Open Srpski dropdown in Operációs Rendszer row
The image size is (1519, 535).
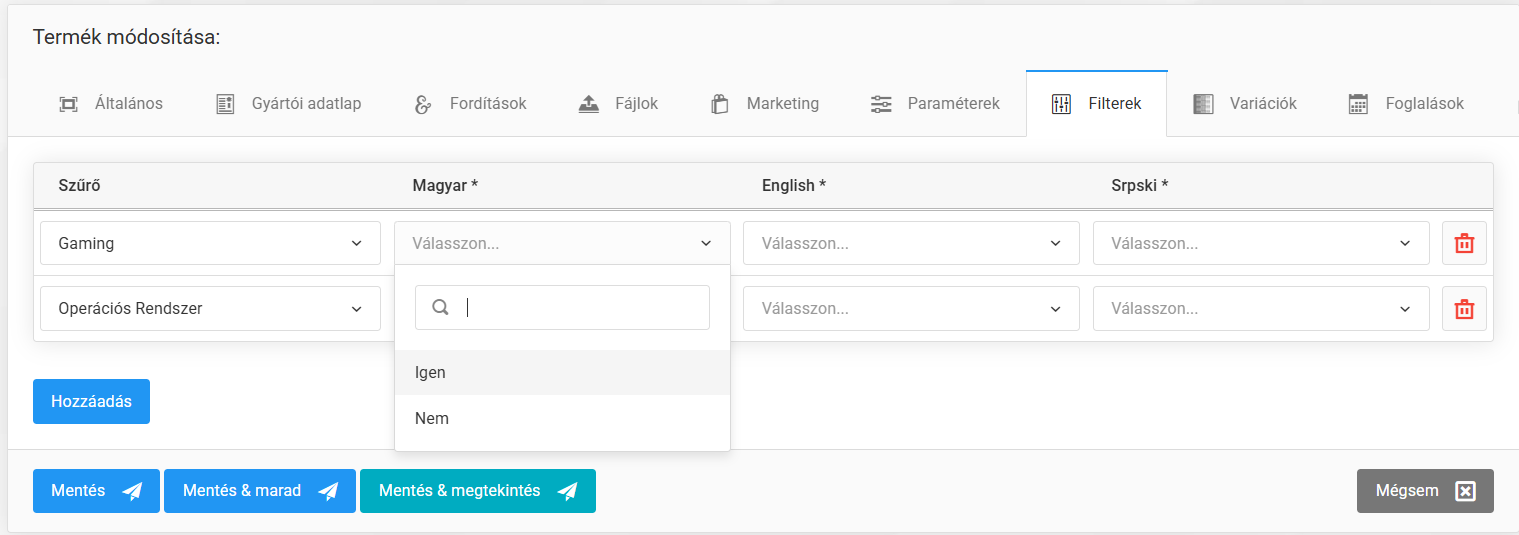(x=1260, y=309)
